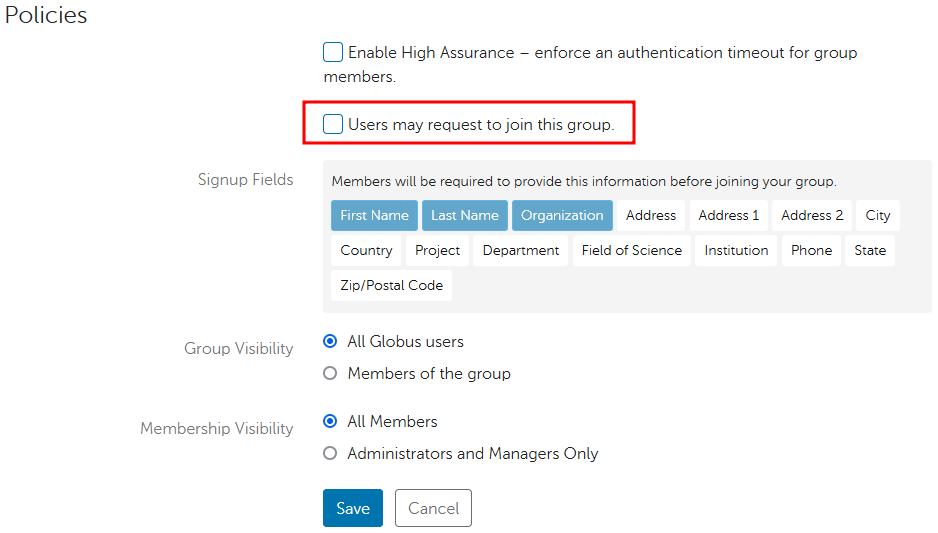Add Country to signup fields
The height and width of the screenshot is (533, 938).
click(x=366, y=250)
